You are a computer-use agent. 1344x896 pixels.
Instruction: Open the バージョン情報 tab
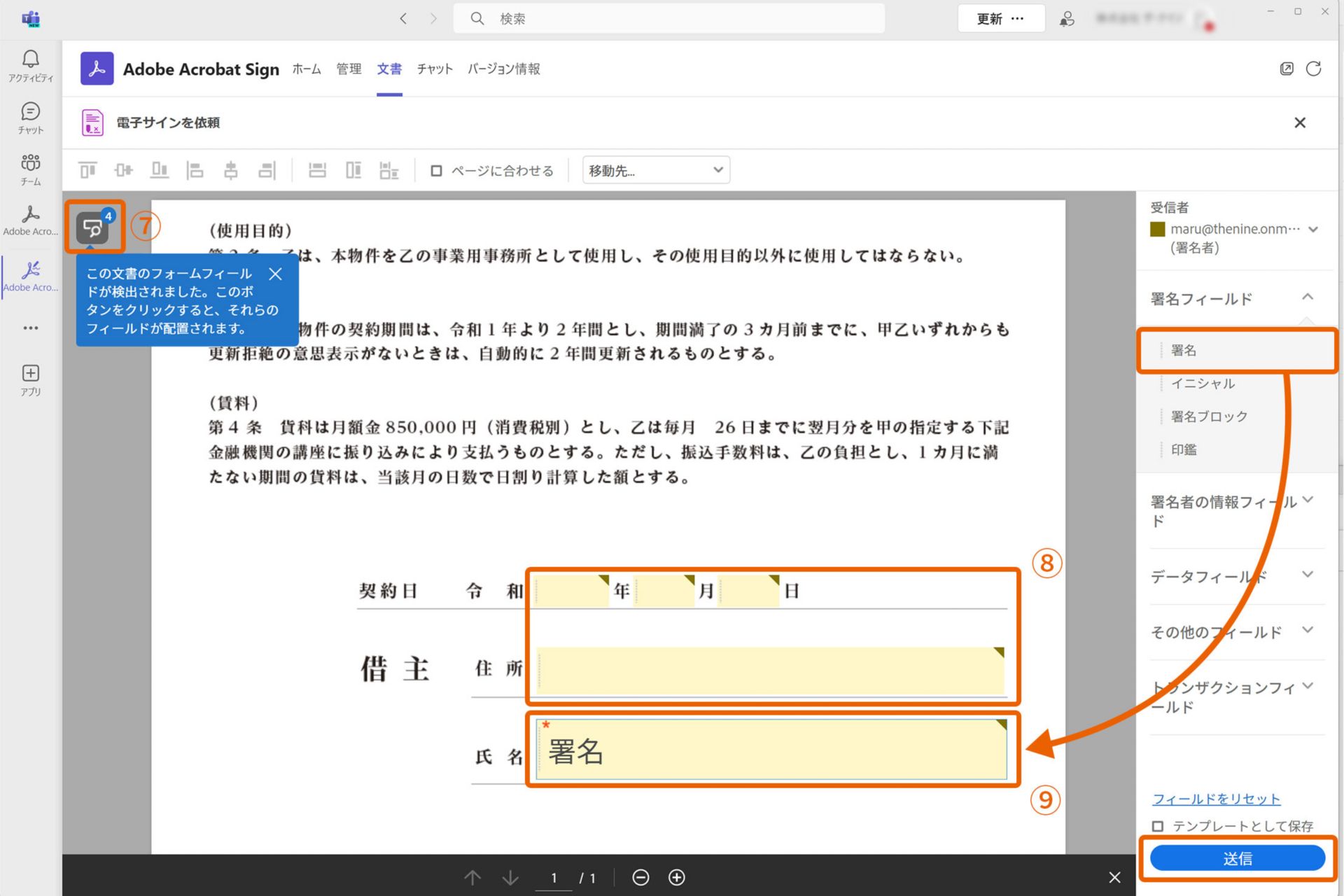click(x=503, y=69)
